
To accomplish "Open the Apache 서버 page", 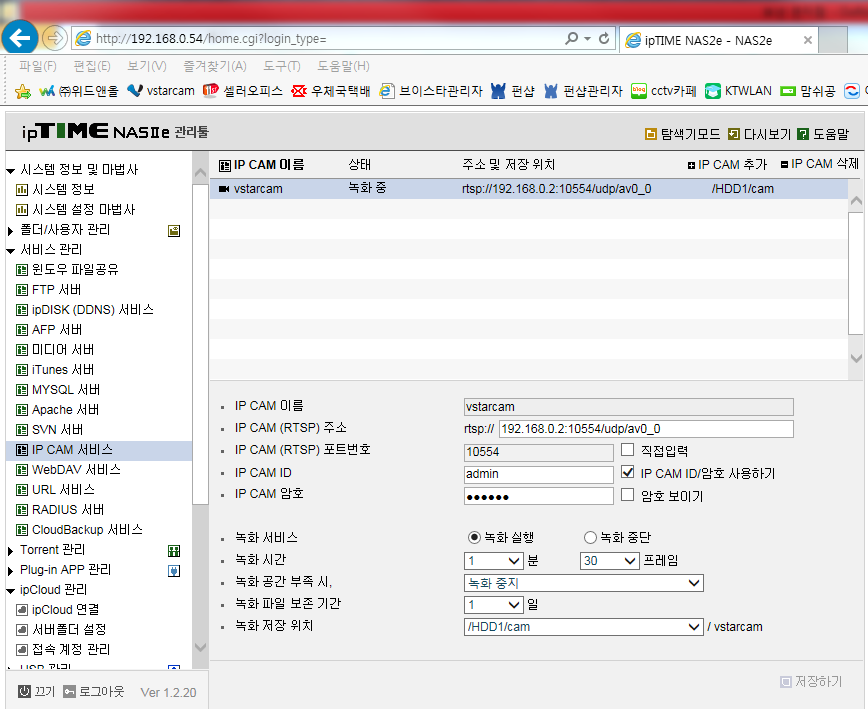I will (x=65, y=410).
